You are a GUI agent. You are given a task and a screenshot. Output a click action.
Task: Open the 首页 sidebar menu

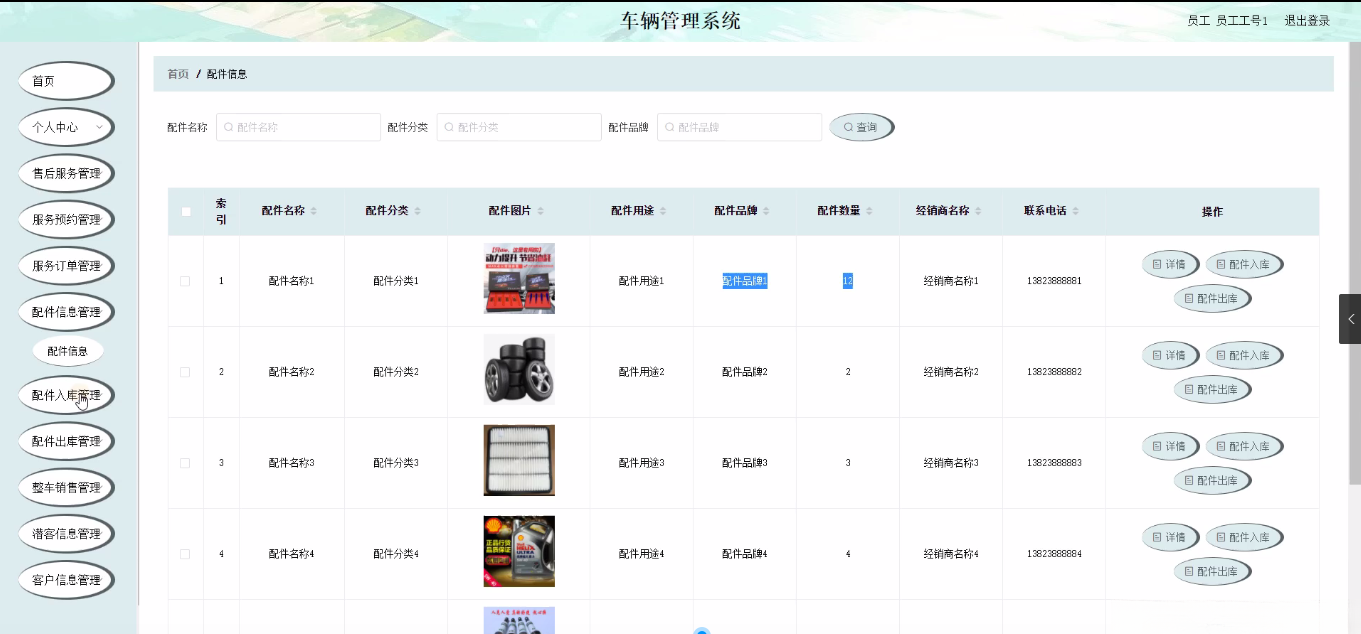click(66, 81)
